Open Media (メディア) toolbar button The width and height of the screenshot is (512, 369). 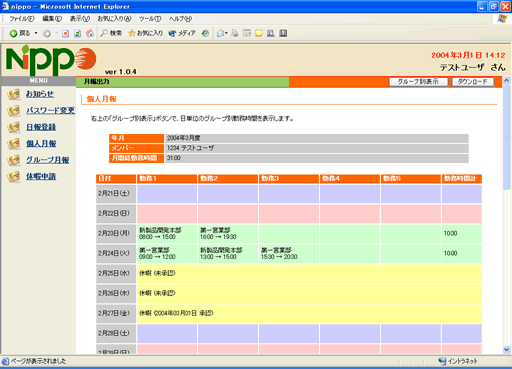click(182, 33)
